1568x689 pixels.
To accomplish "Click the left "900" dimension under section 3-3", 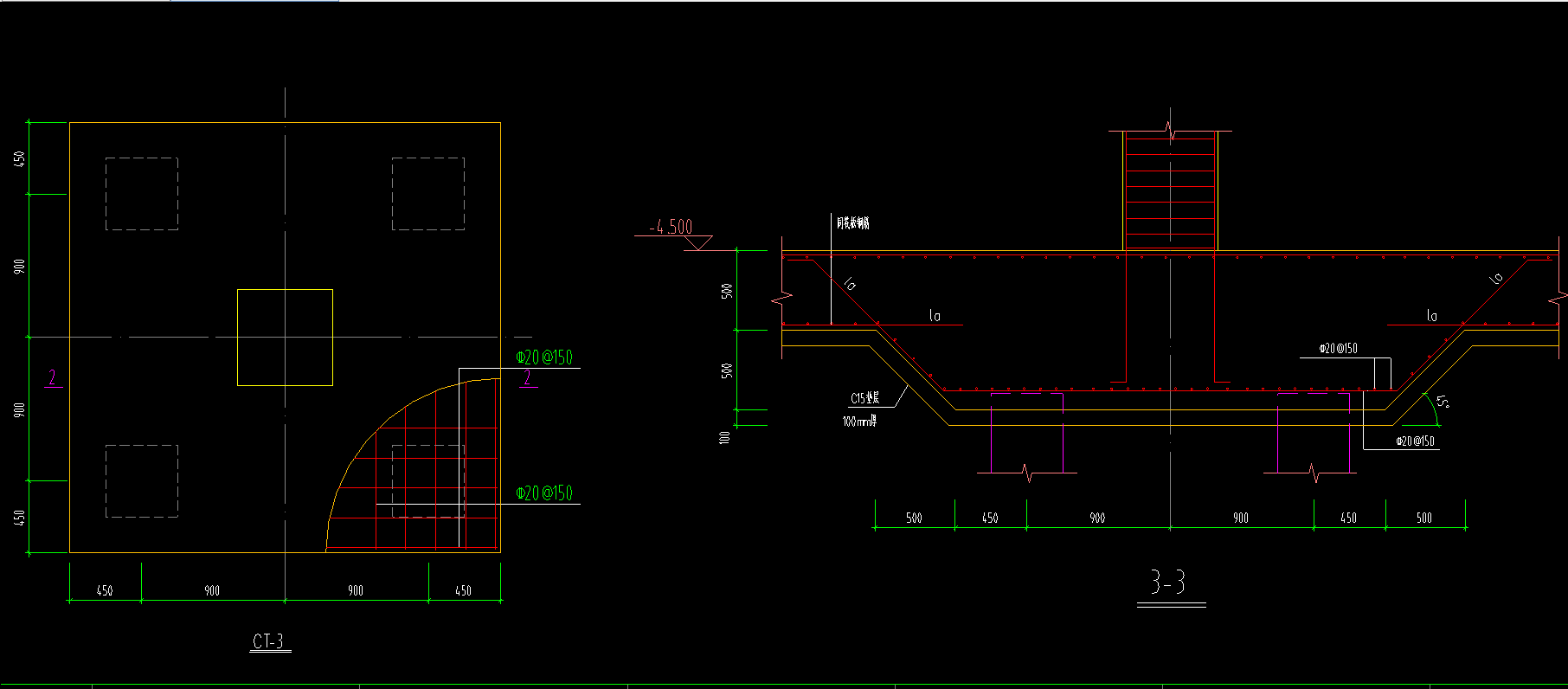I will click(x=1097, y=518).
